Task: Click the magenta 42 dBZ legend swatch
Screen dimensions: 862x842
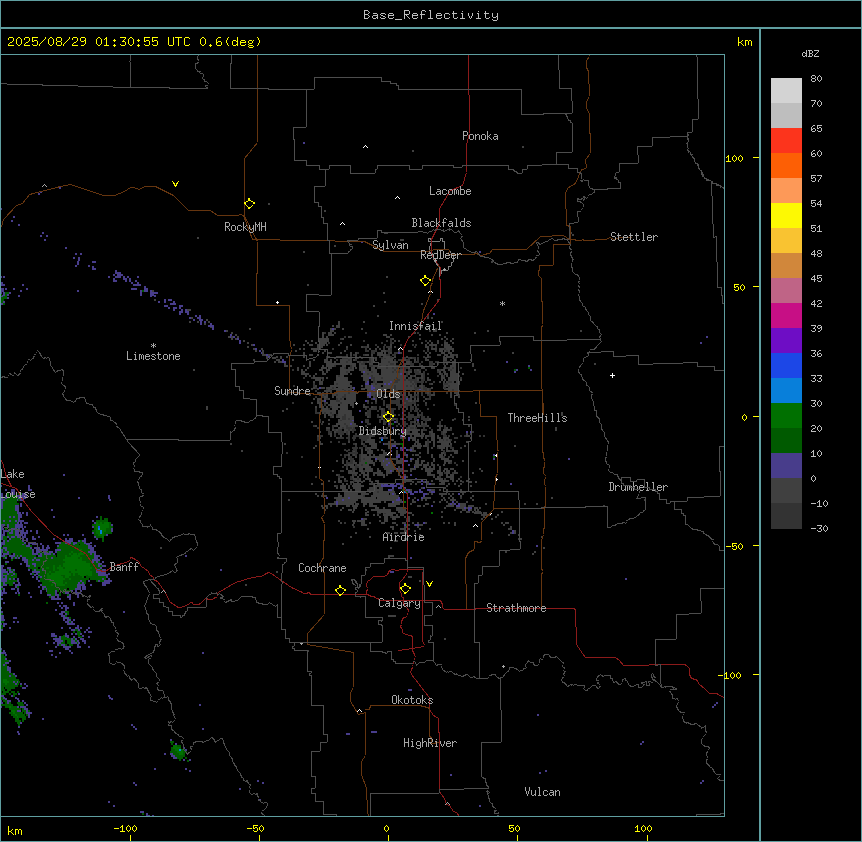Action: pyautogui.click(x=786, y=315)
